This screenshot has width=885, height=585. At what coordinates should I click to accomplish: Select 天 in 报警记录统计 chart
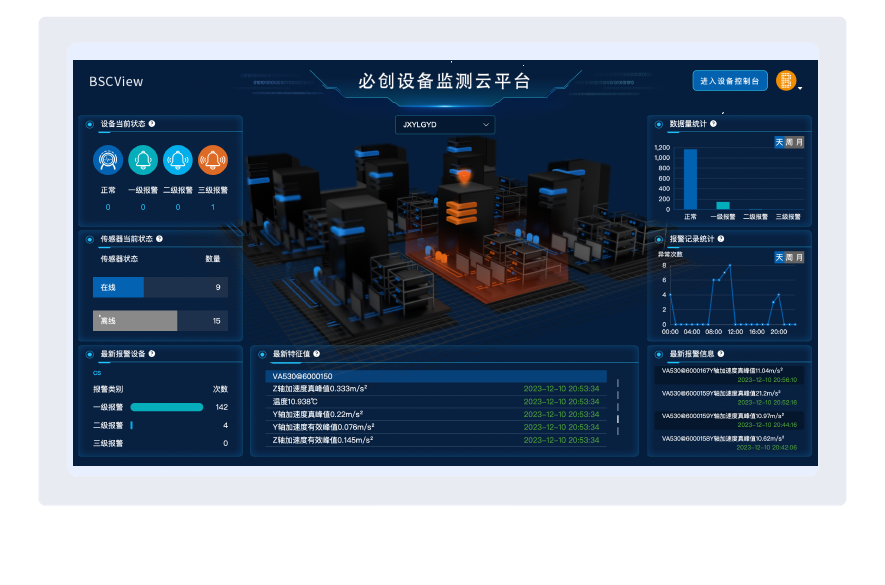click(x=779, y=258)
